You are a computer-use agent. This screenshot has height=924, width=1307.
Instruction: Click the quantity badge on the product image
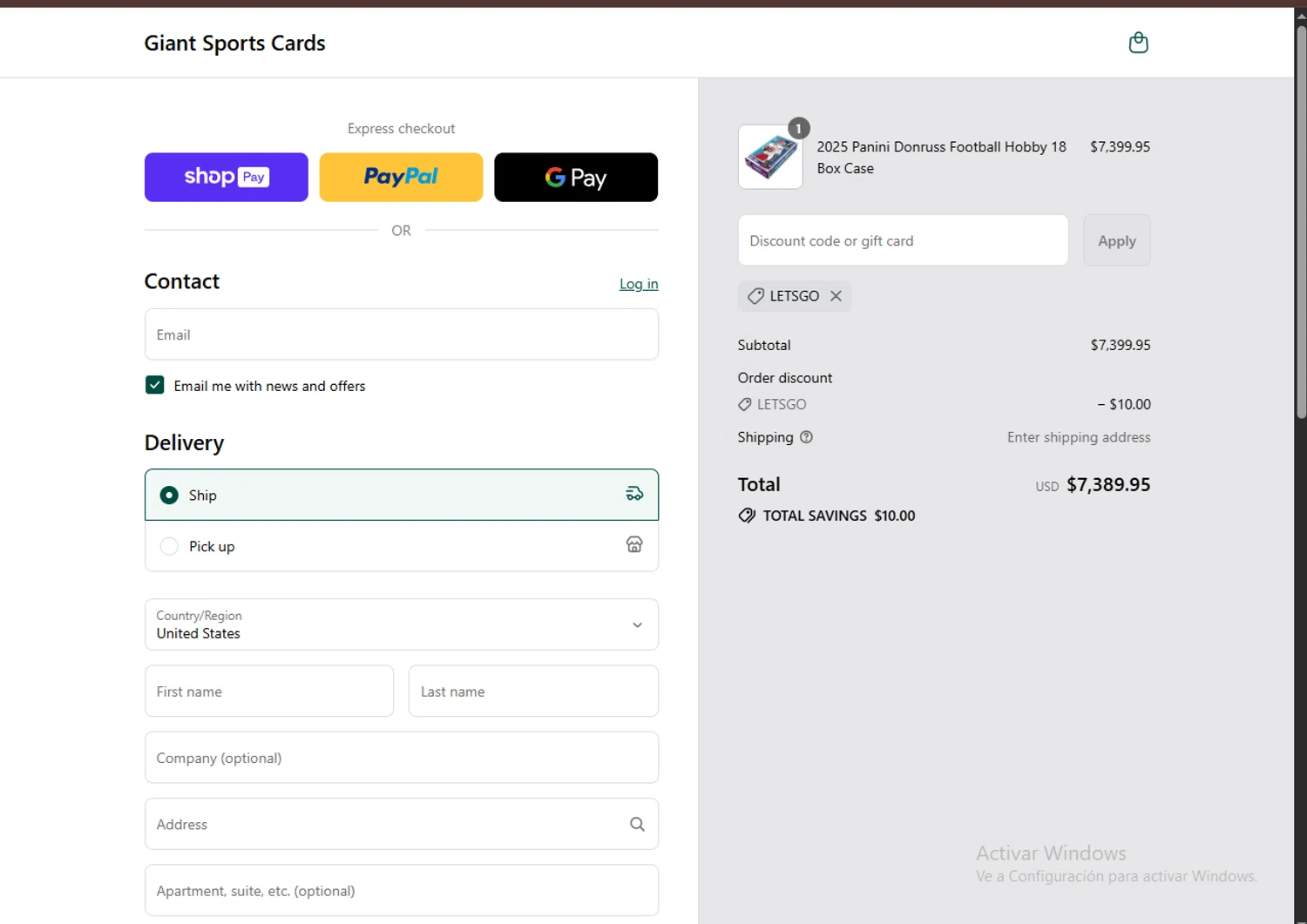coord(798,128)
